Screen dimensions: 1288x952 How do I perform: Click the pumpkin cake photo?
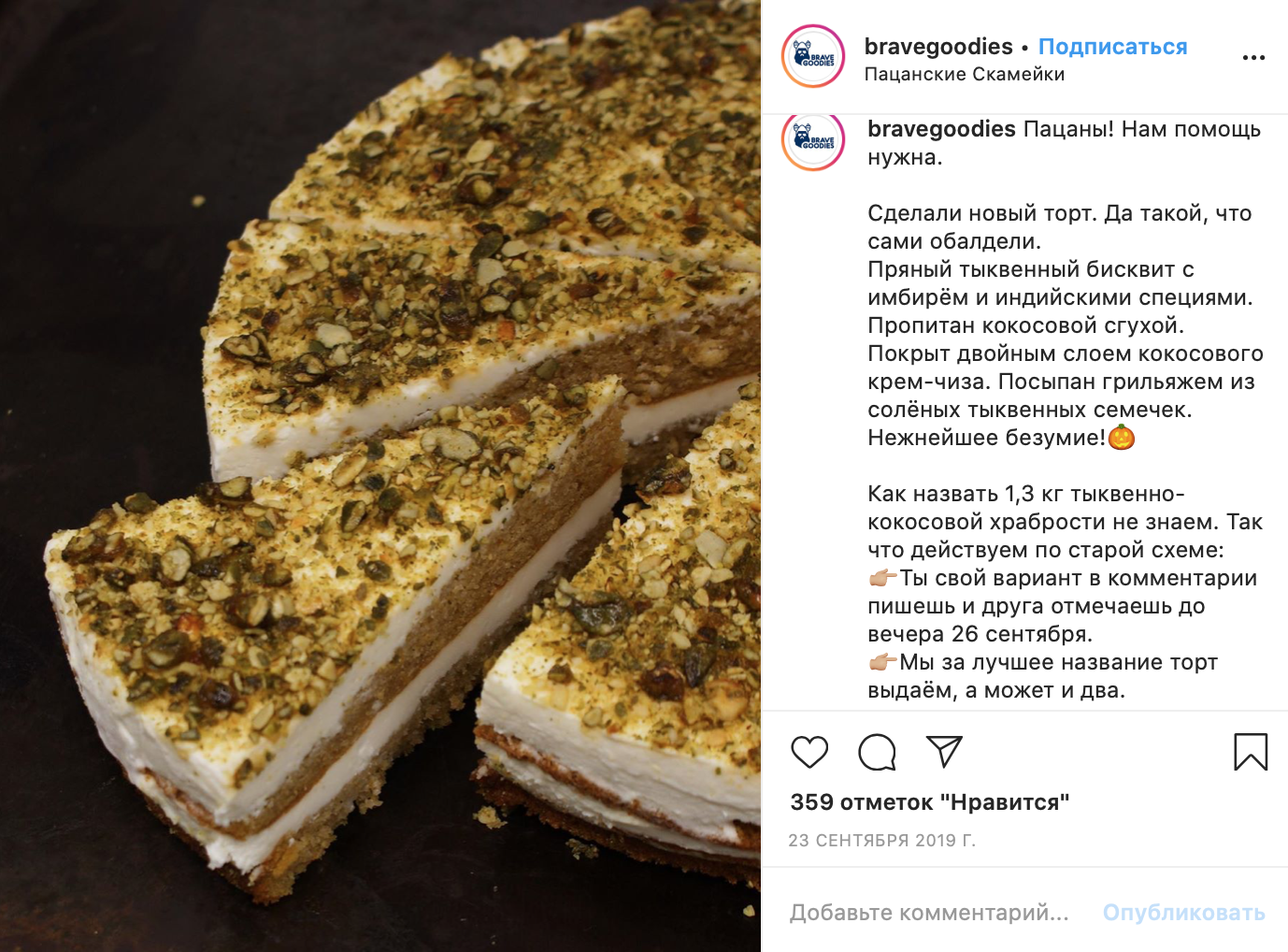point(380,476)
